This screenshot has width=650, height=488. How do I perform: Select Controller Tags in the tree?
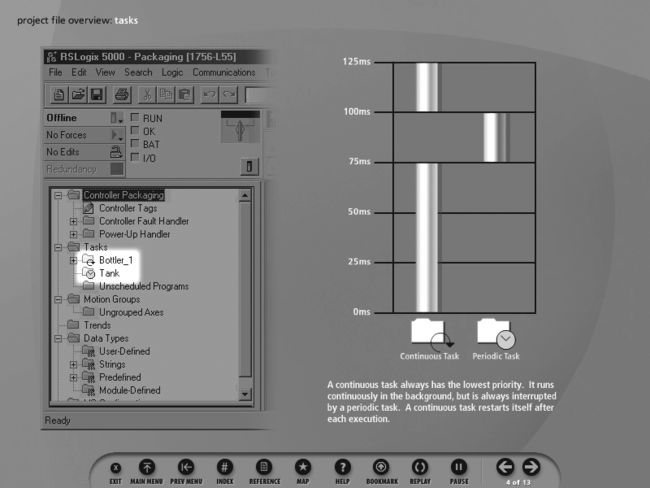[x=128, y=208]
